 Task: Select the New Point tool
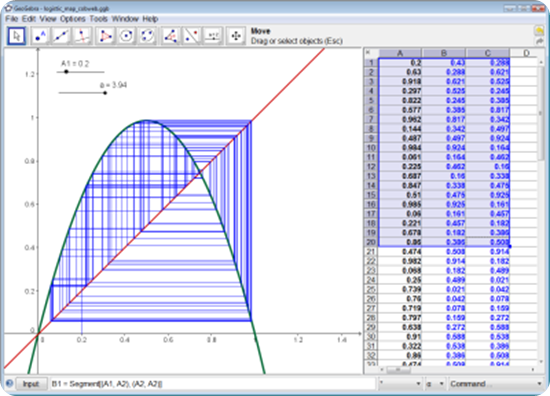coord(40,36)
